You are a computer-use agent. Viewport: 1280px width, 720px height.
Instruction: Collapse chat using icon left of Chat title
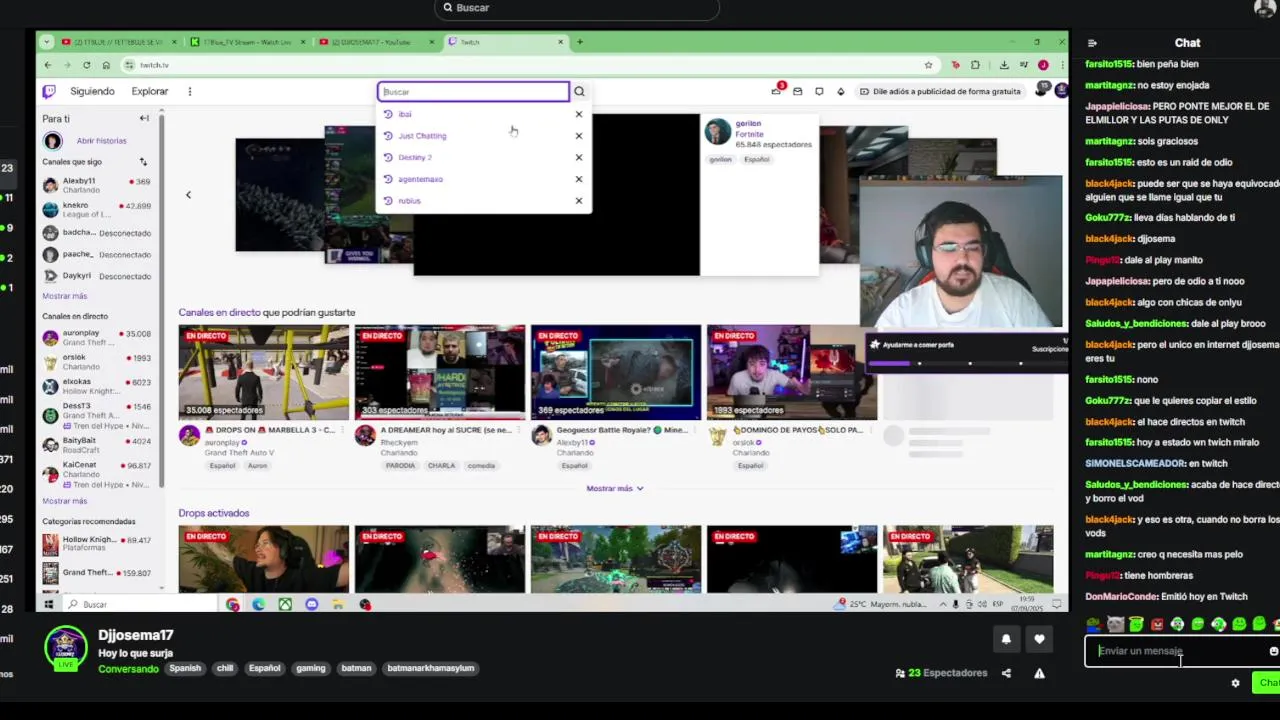click(x=1092, y=43)
